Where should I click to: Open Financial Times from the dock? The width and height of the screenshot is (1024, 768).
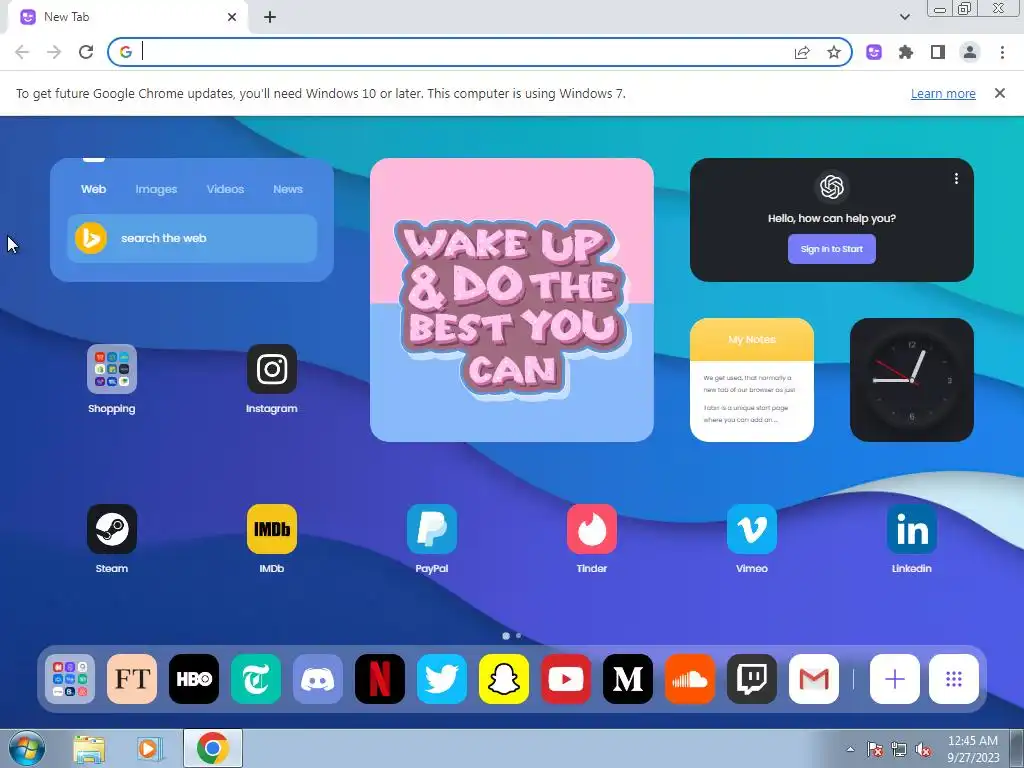[132, 679]
